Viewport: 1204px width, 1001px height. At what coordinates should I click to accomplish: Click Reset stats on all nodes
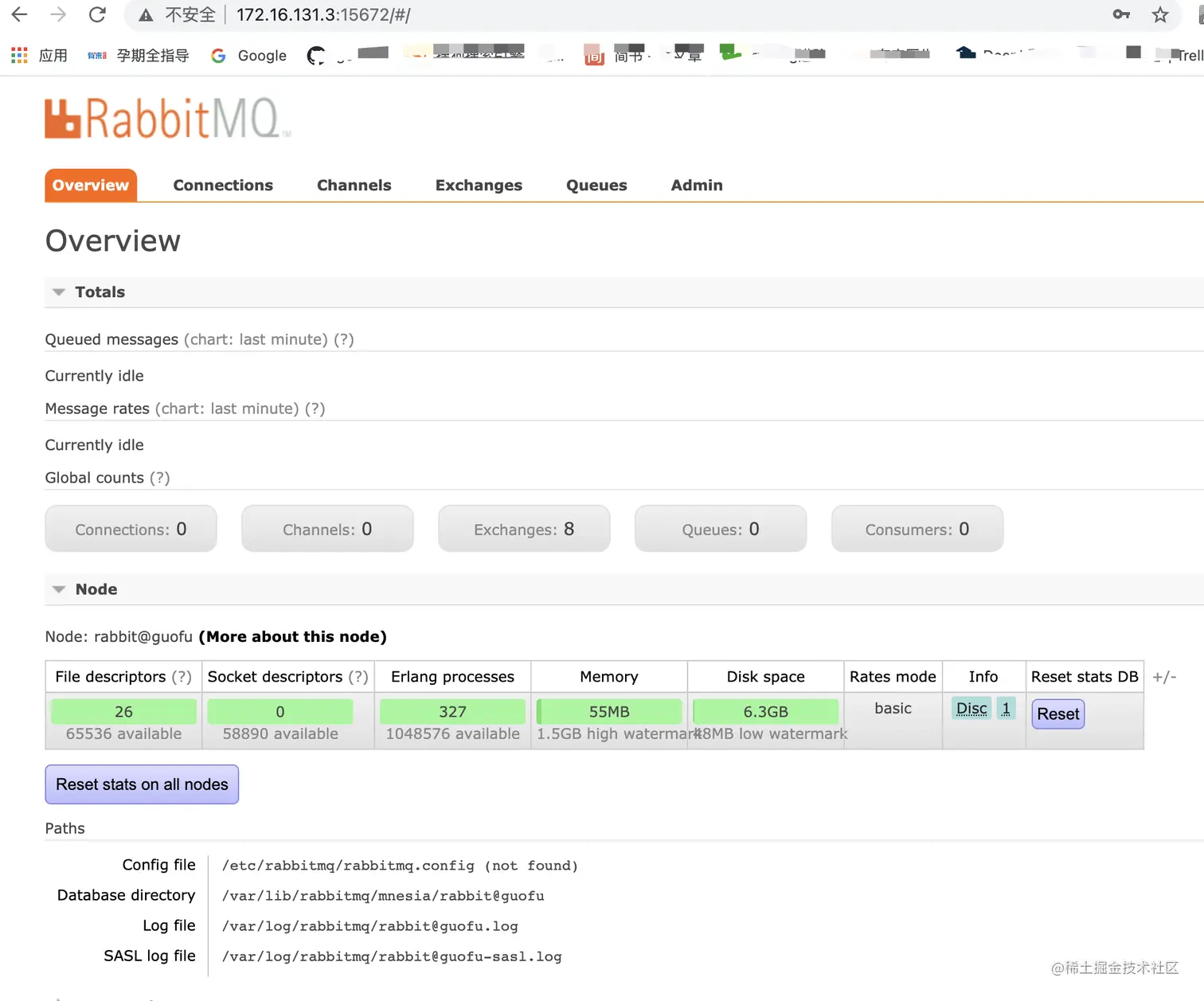(x=142, y=784)
